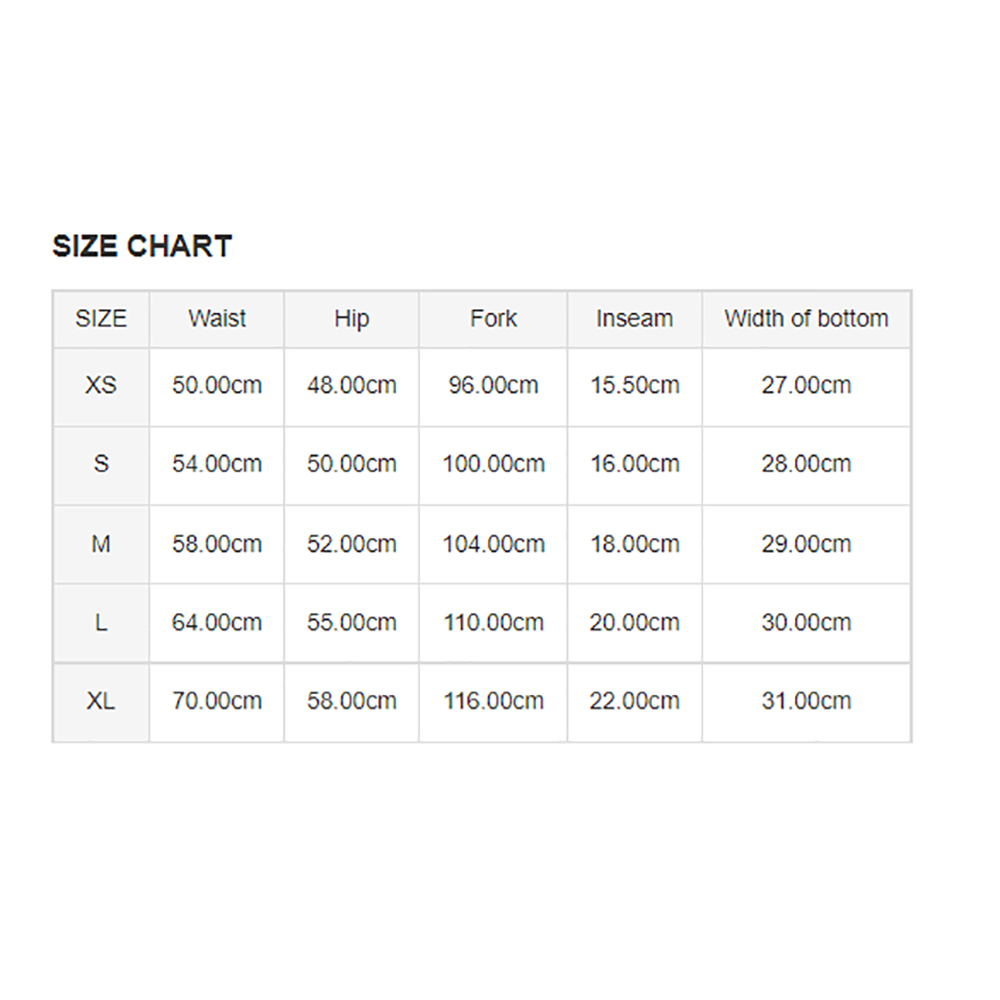The height and width of the screenshot is (1000, 1000).
Task: Click the Waist column header
Action: tap(217, 319)
